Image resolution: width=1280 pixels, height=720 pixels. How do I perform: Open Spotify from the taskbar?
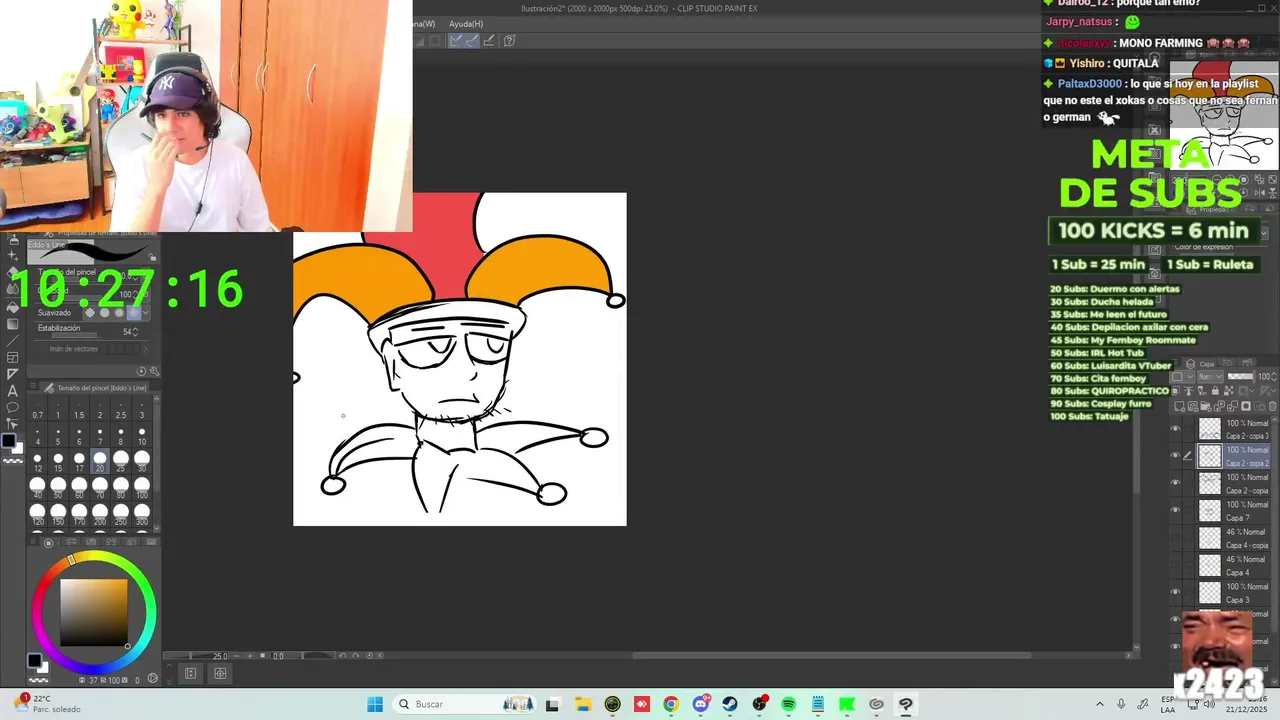point(788,704)
